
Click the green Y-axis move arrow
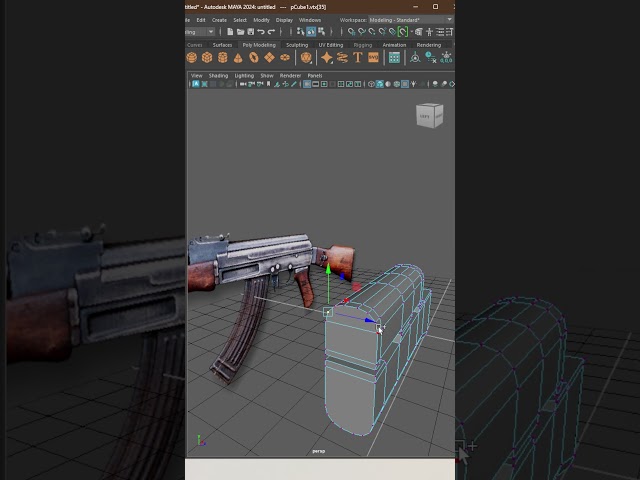click(328, 270)
